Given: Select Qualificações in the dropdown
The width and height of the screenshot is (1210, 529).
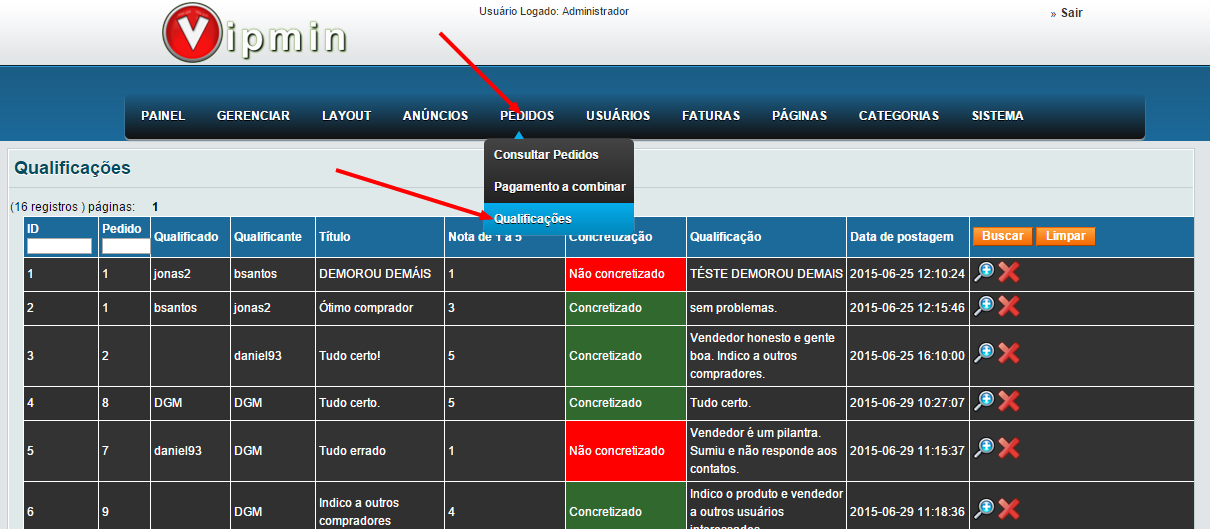Looking at the screenshot, I should pyautogui.click(x=559, y=219).
